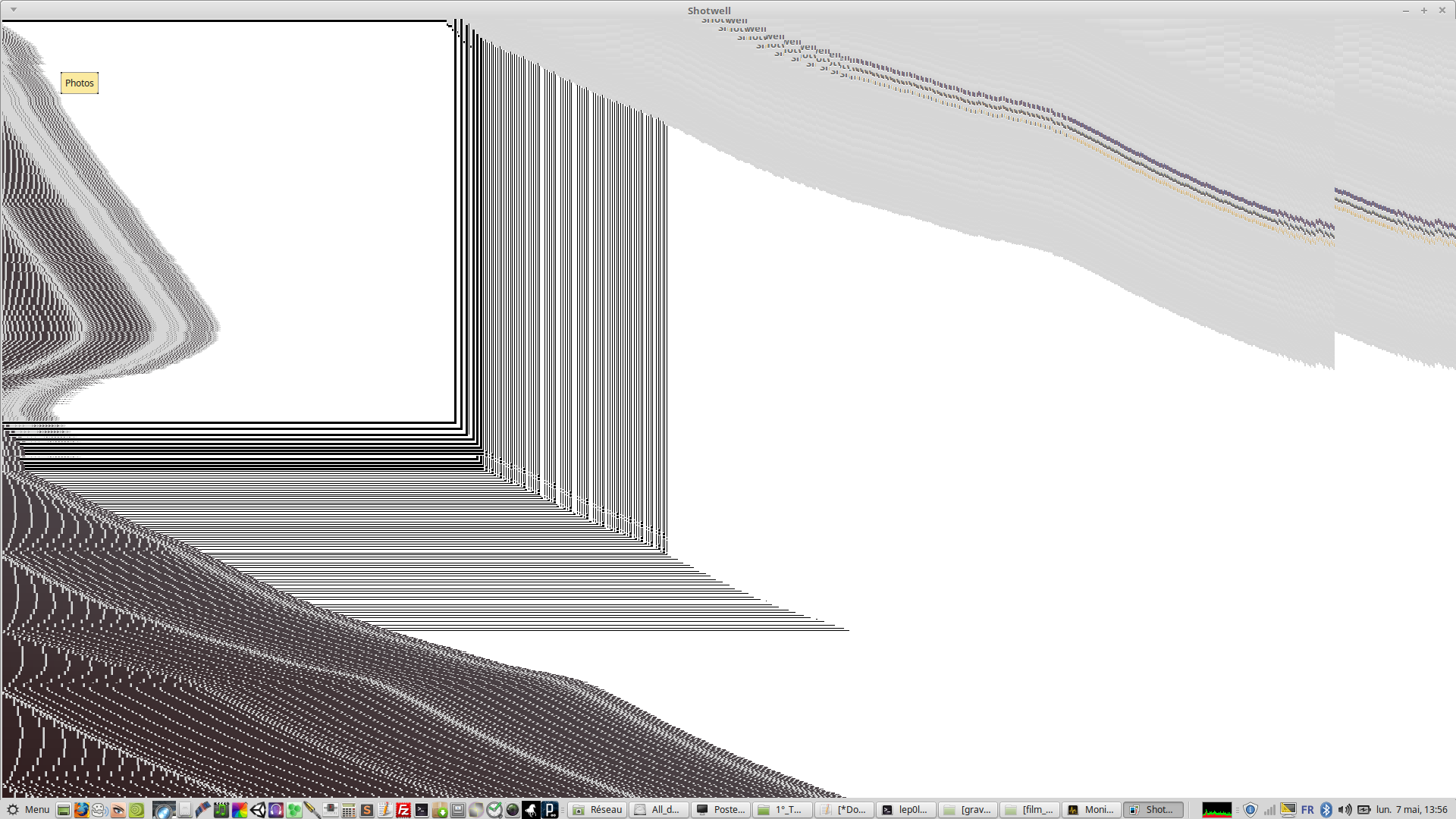Image resolution: width=1456 pixels, height=819 pixels.
Task: Launch Firefox from the panel
Action: click(x=81, y=810)
